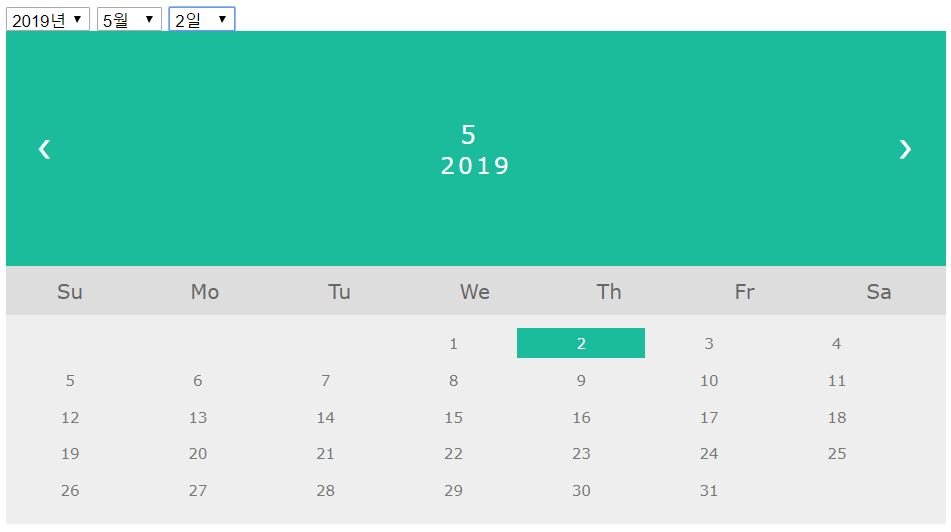The width and height of the screenshot is (951, 532).
Task: Click the month number 5 heading
Action: tap(468, 135)
